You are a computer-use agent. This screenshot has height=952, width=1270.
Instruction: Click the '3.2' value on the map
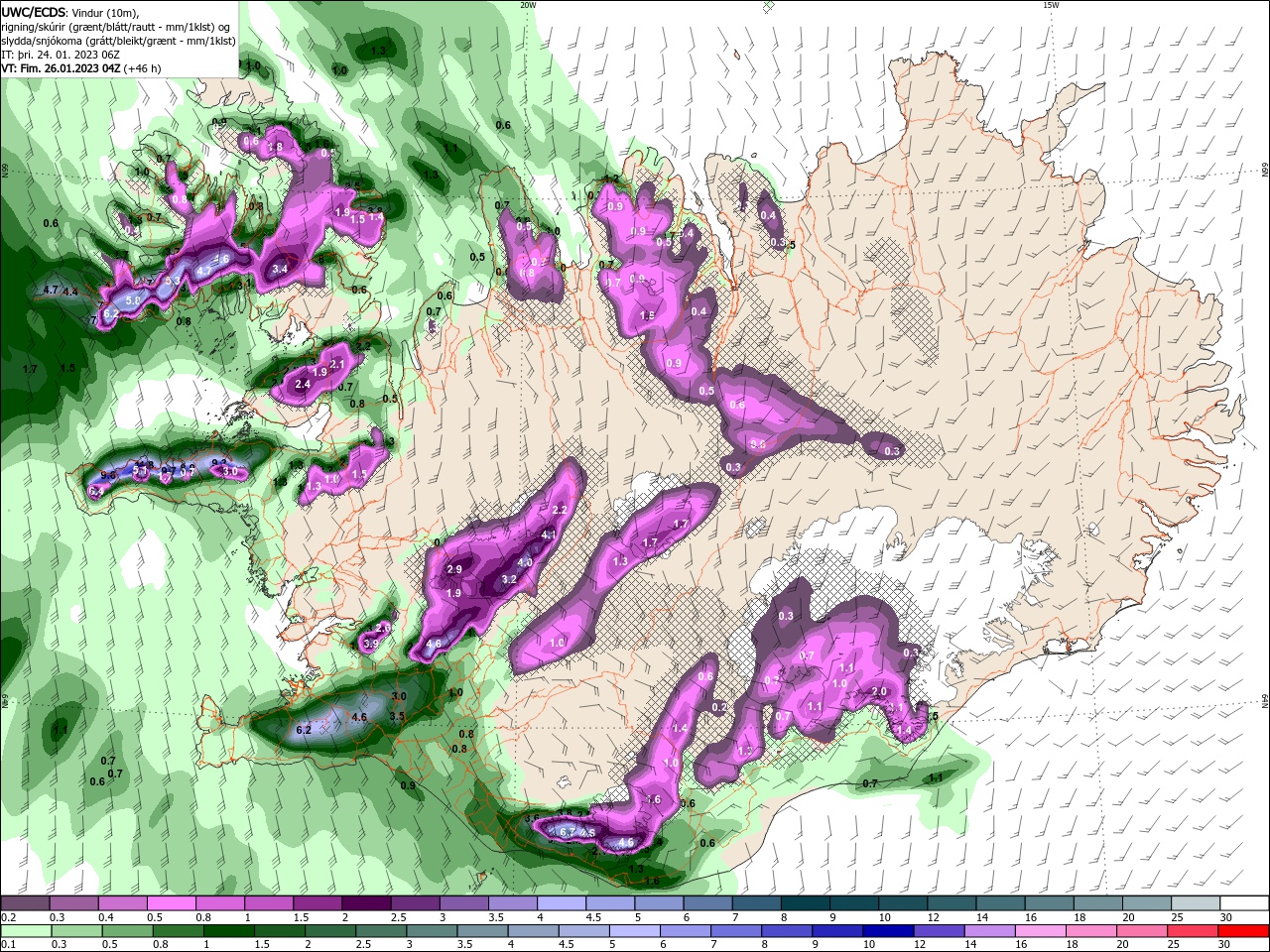[x=510, y=579]
